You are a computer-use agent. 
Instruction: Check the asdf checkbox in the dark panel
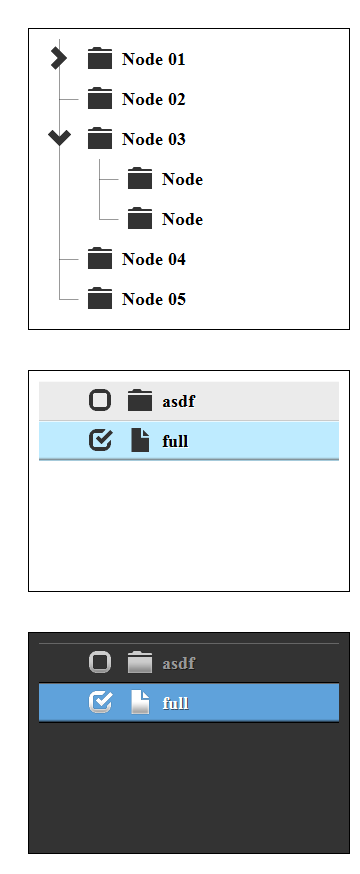tap(100, 663)
